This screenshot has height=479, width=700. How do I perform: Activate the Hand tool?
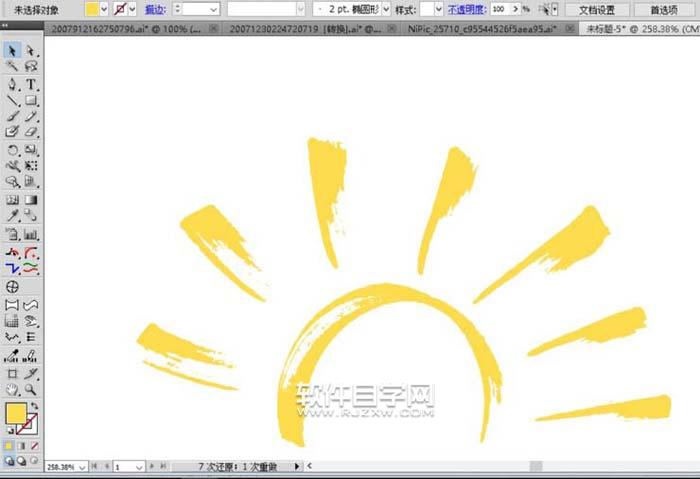12,390
